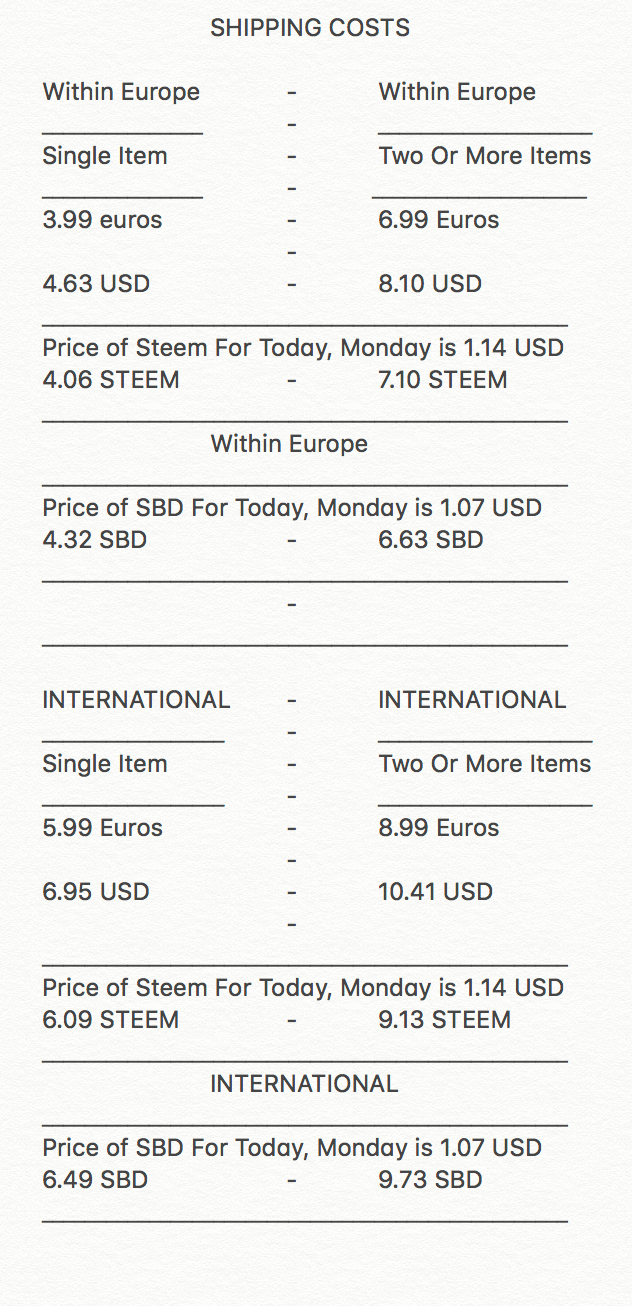This screenshot has height=1306, width=632.
Task: Click the 10.41 USD amount
Action: (436, 892)
